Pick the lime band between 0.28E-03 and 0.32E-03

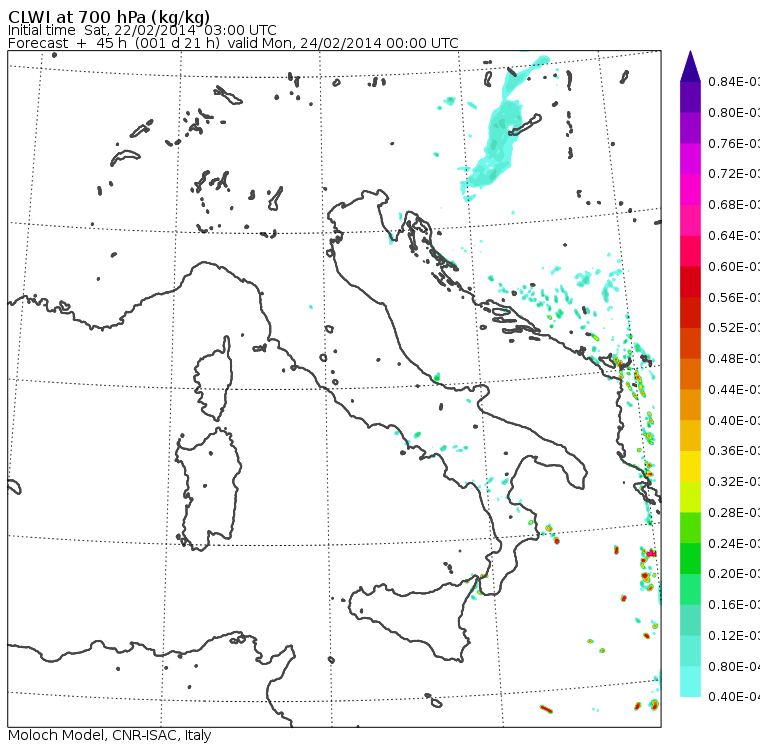pyautogui.click(x=690, y=497)
